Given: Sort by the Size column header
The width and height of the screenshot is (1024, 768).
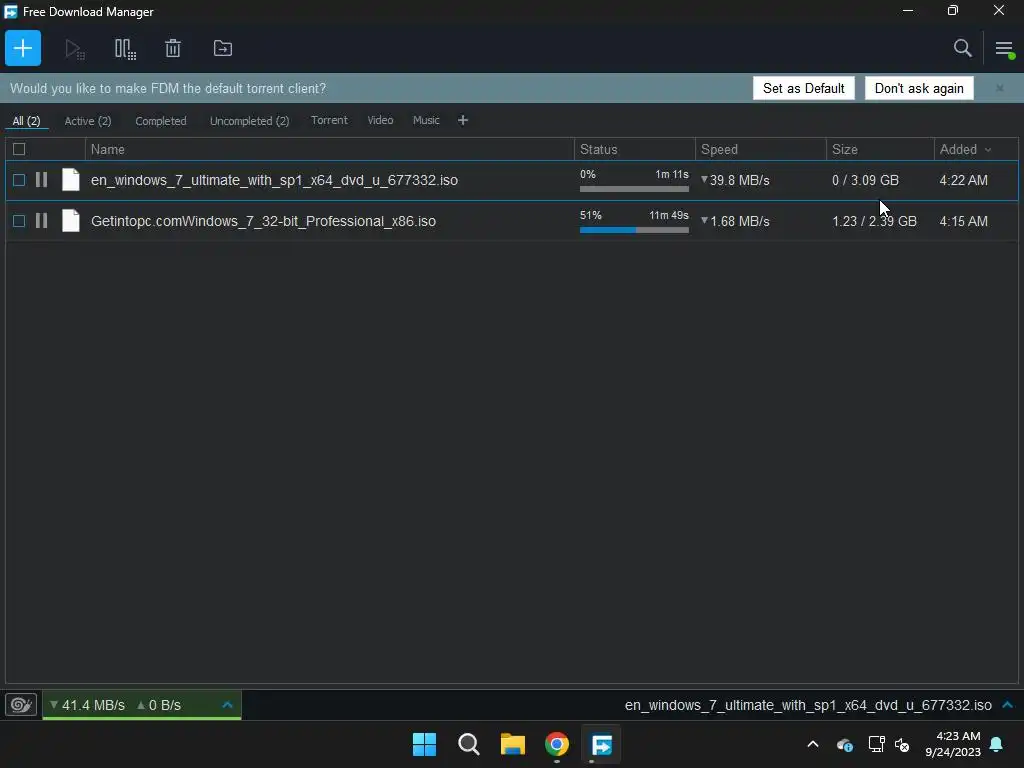Looking at the screenshot, I should 880,150.
